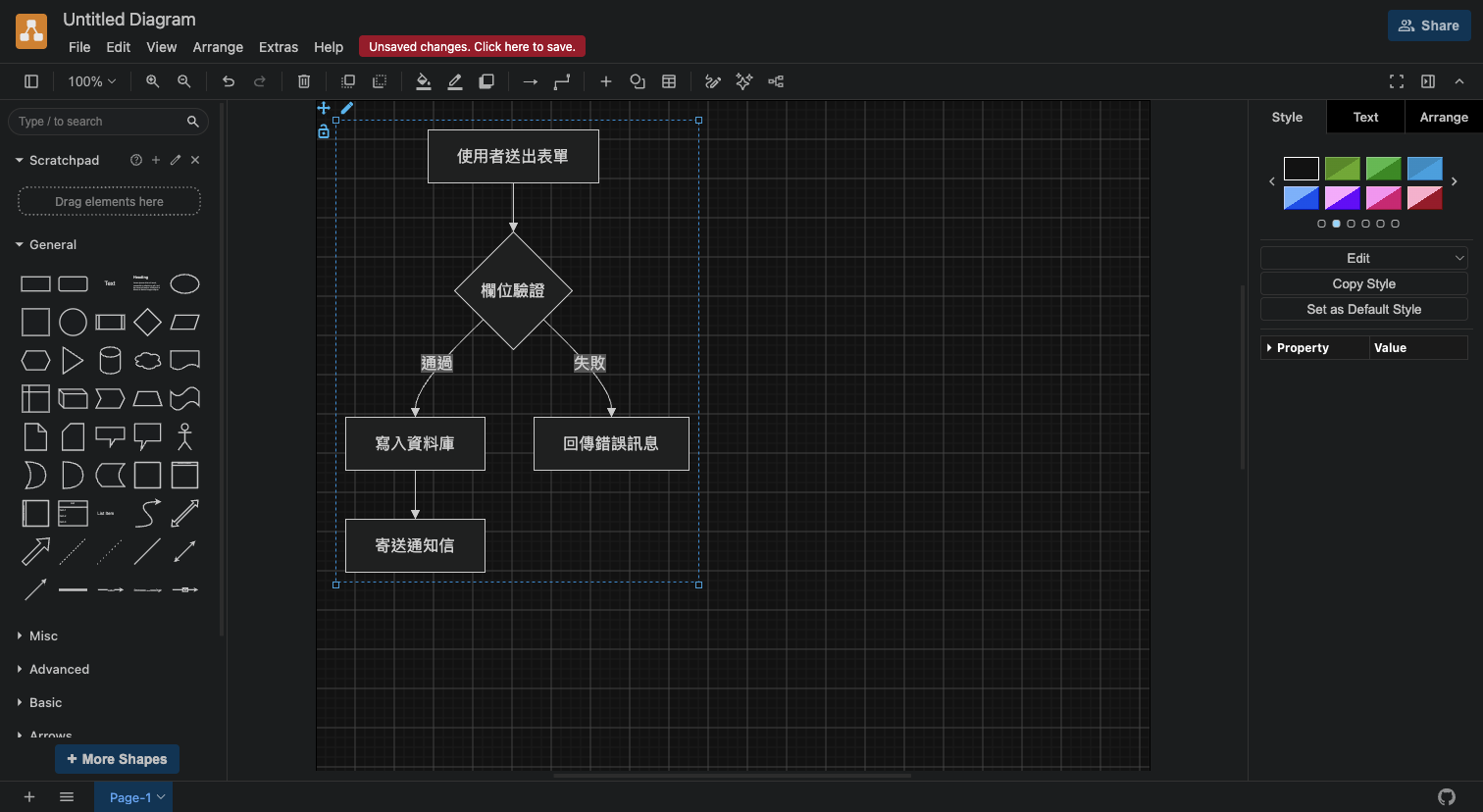Click the Copy Style button
1483x812 pixels.
tap(1364, 283)
